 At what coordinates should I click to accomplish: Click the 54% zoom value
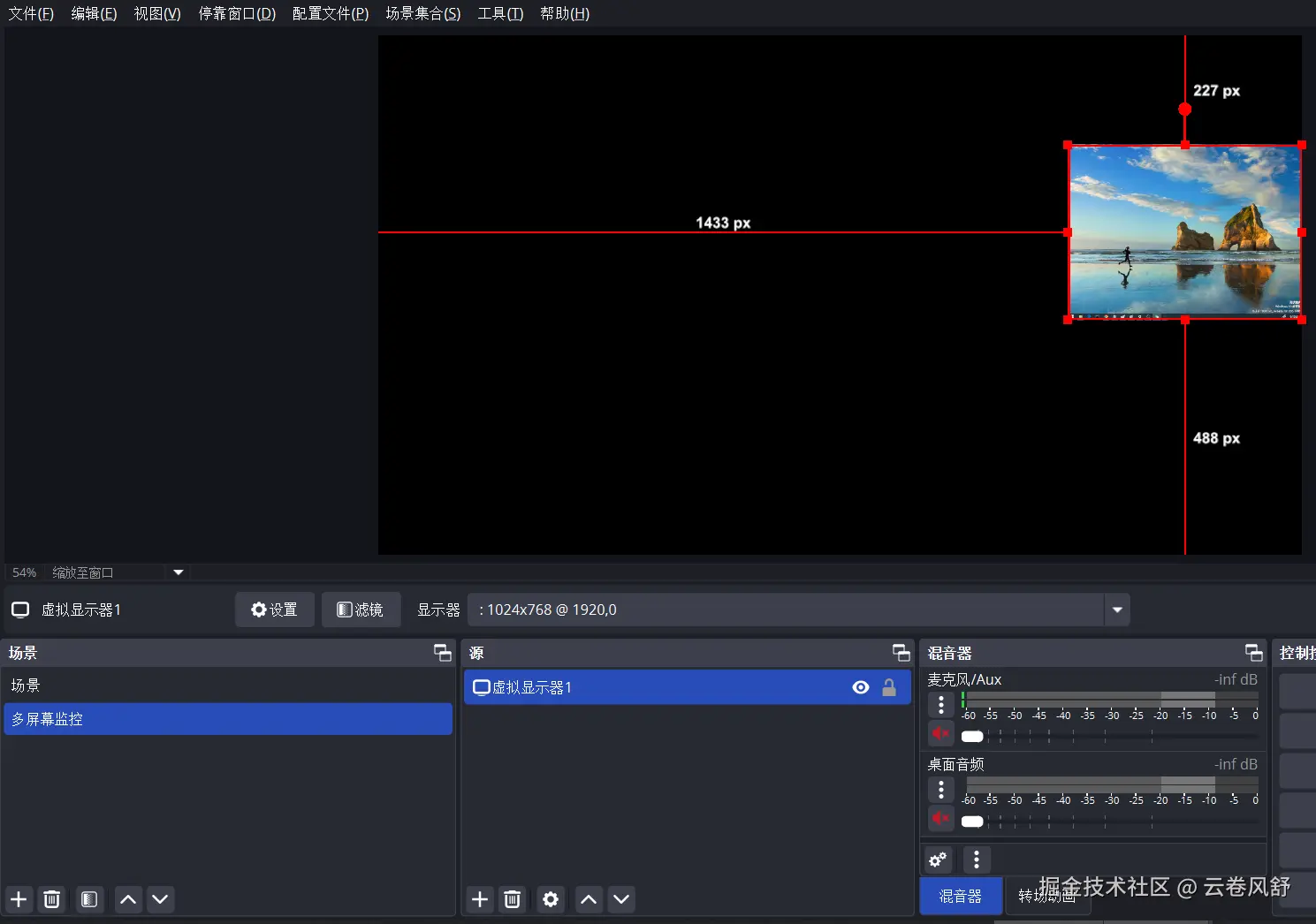(25, 572)
